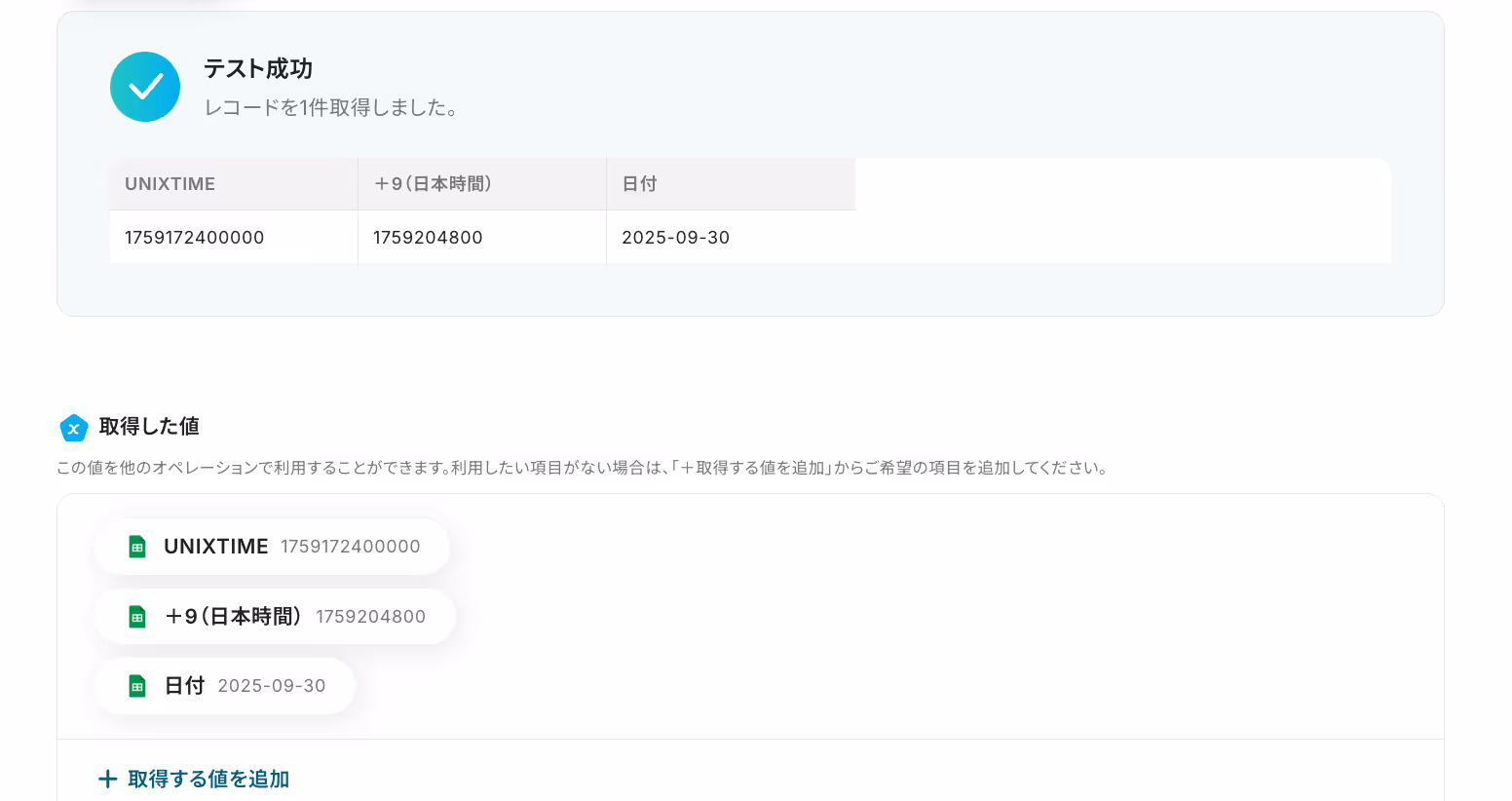Add a value via 取得する値を追加
Screen dimensions: 1512x801
(x=194, y=780)
